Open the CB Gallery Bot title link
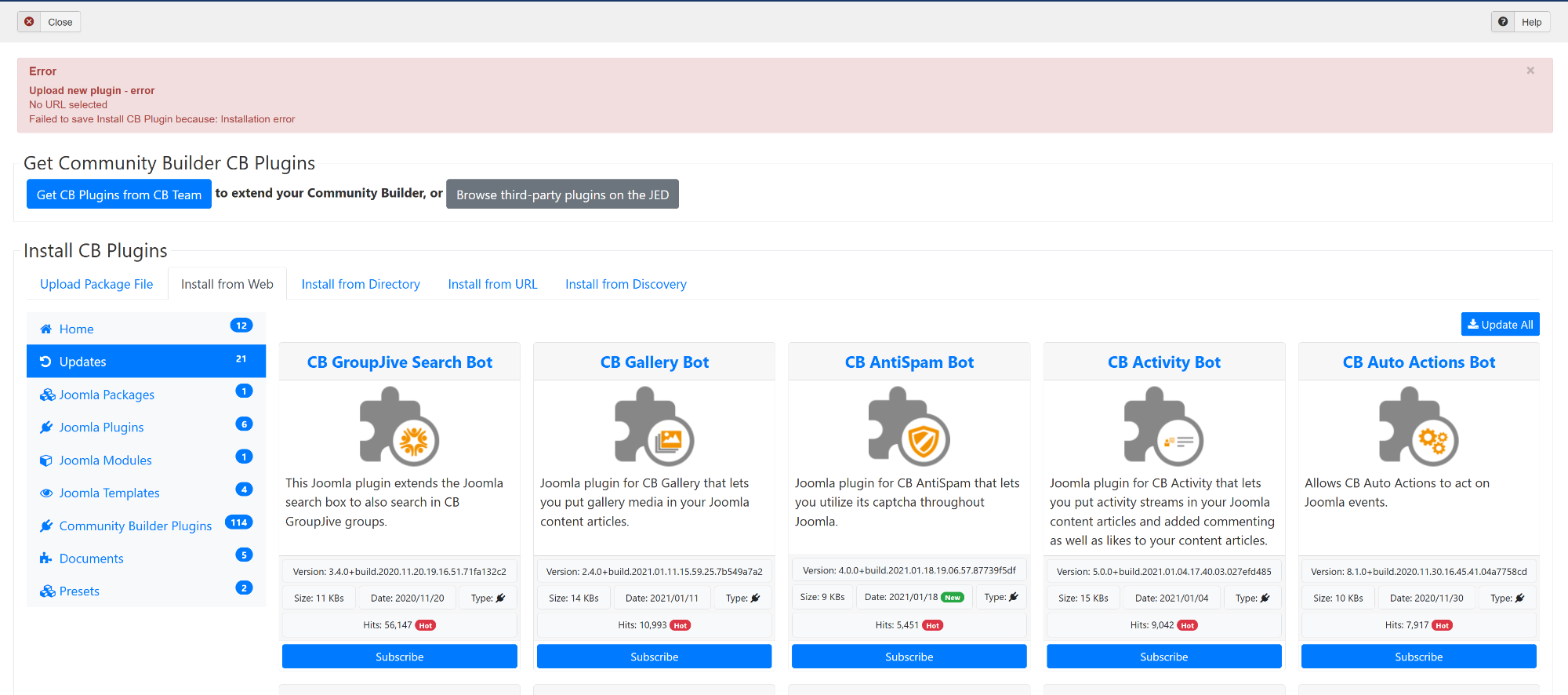 click(654, 362)
